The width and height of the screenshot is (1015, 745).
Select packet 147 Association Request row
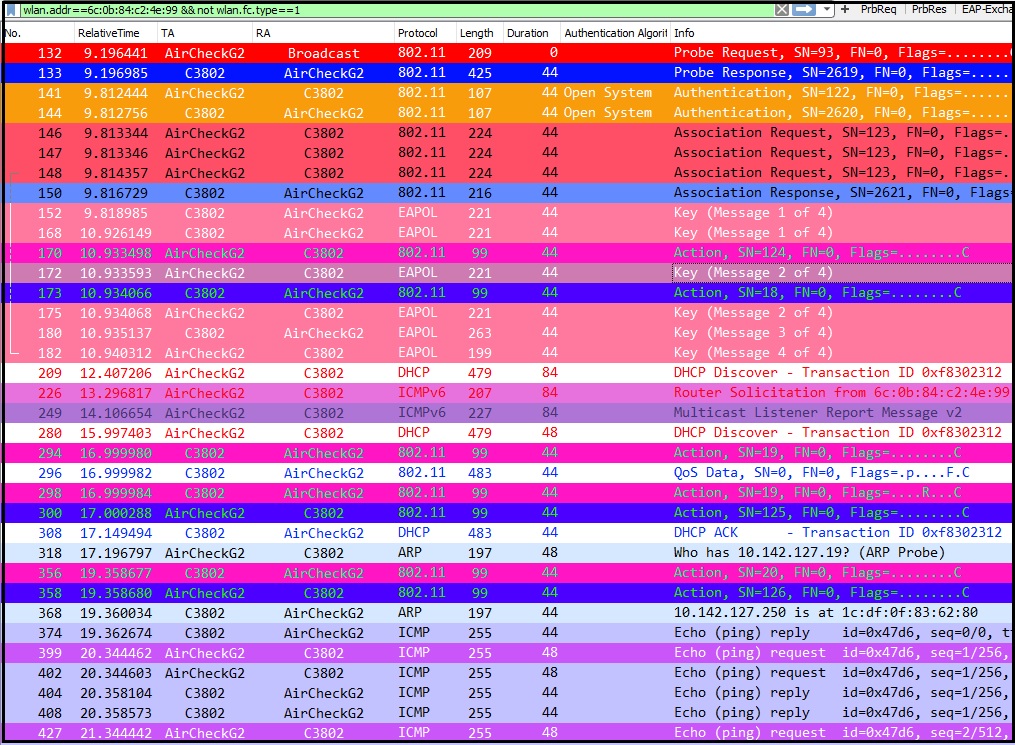click(x=508, y=153)
